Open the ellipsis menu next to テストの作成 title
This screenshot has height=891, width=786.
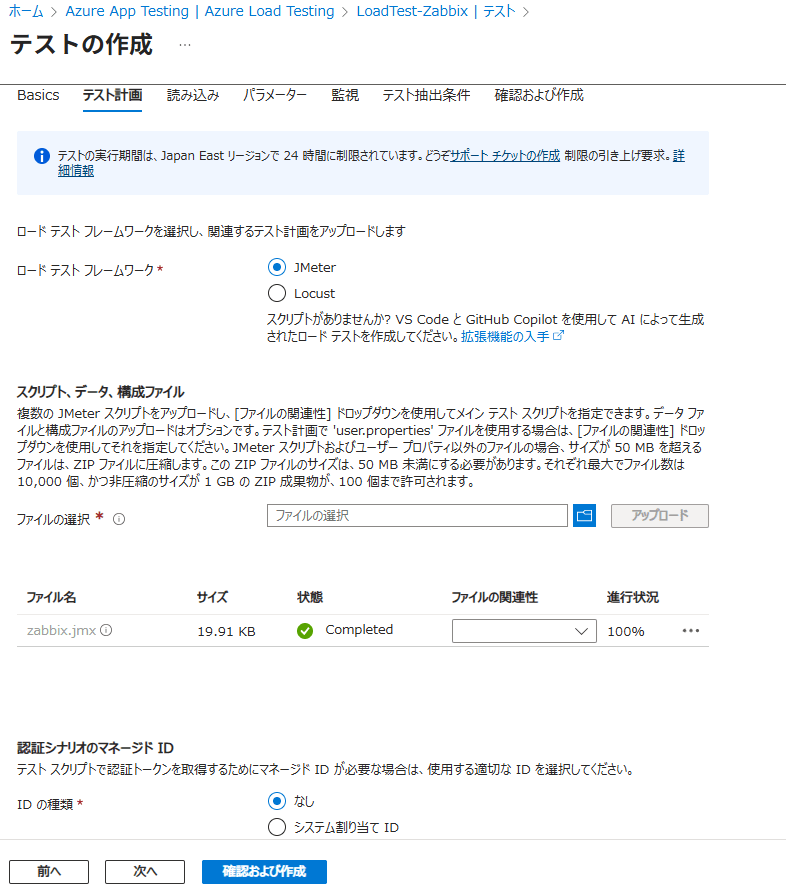point(185,46)
